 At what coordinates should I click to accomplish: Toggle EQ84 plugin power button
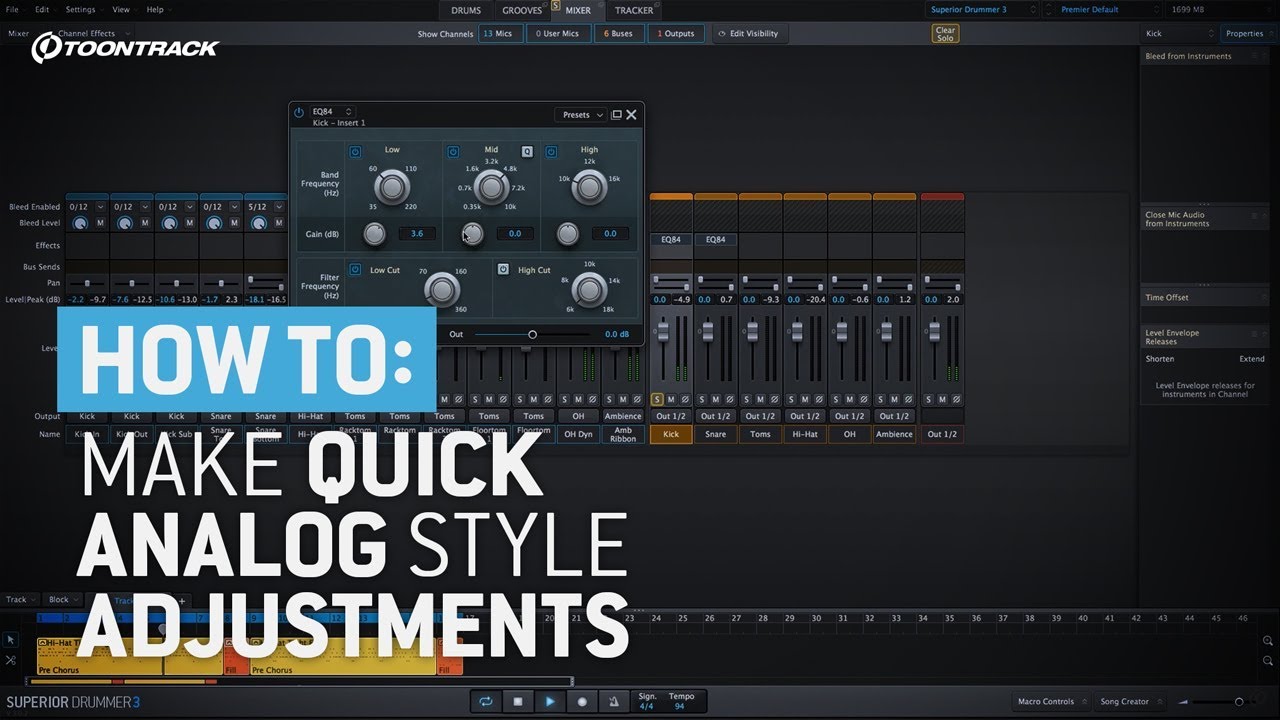pos(299,114)
